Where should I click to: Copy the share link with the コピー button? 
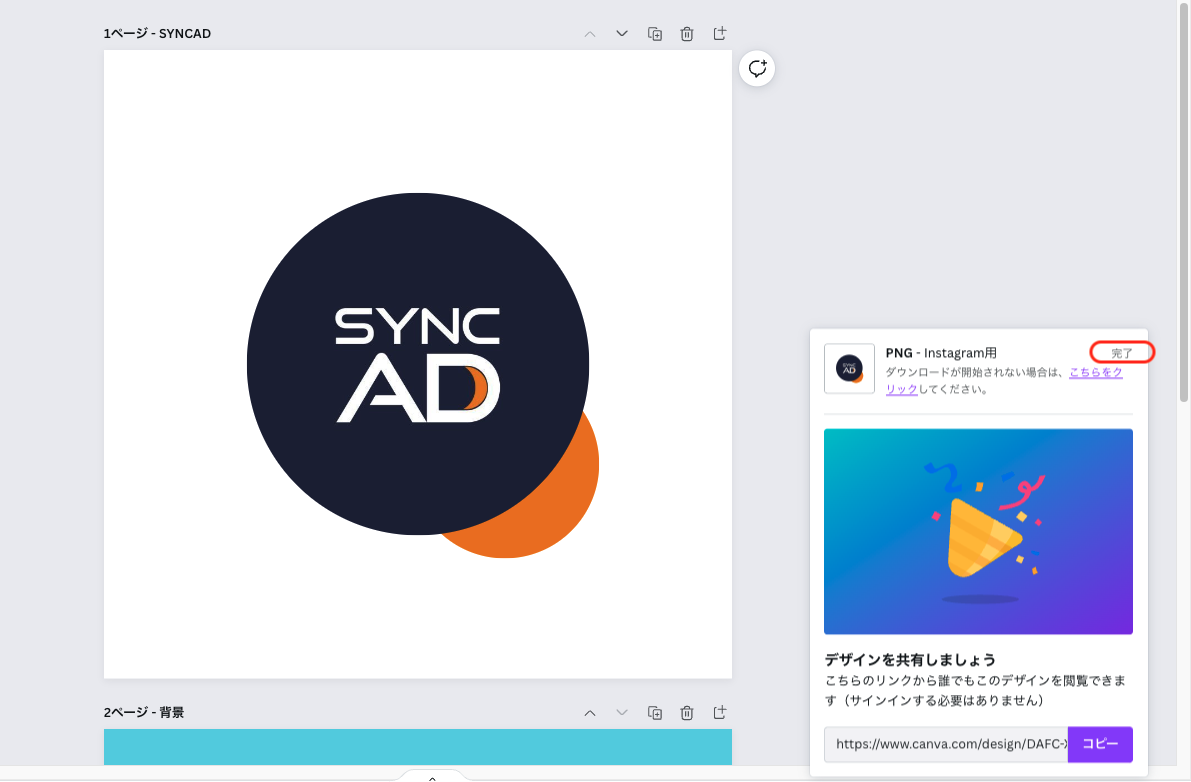(1100, 744)
